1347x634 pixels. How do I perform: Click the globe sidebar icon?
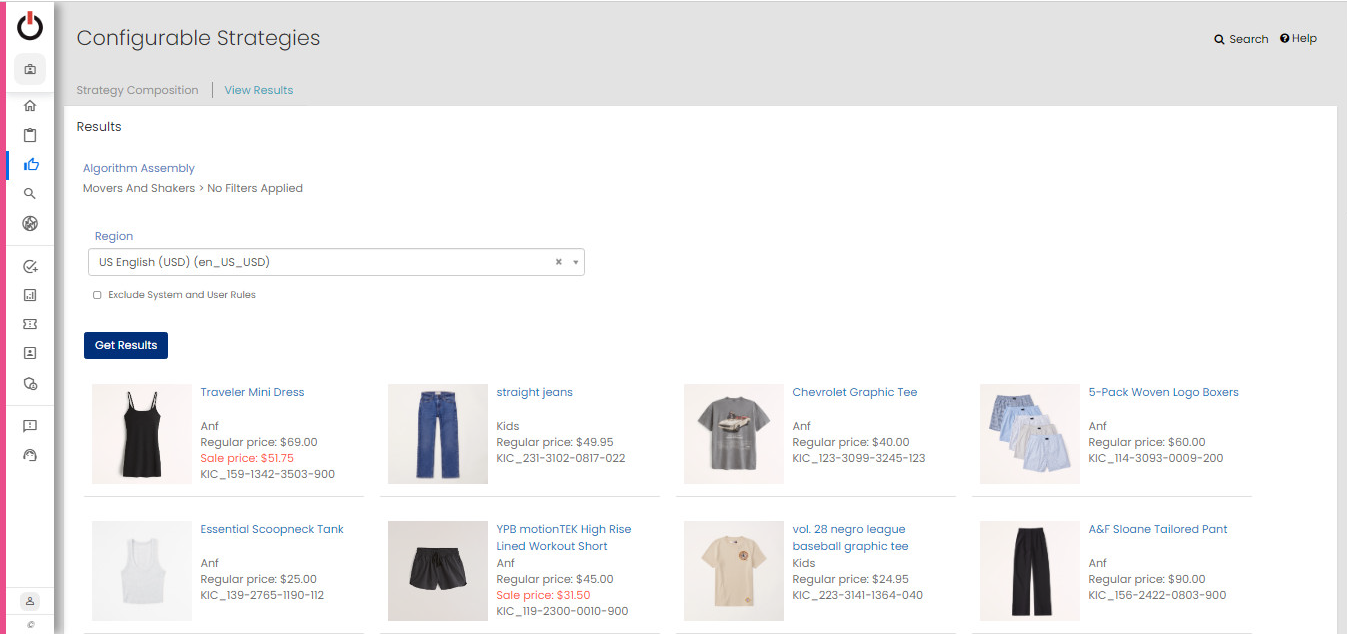30,223
